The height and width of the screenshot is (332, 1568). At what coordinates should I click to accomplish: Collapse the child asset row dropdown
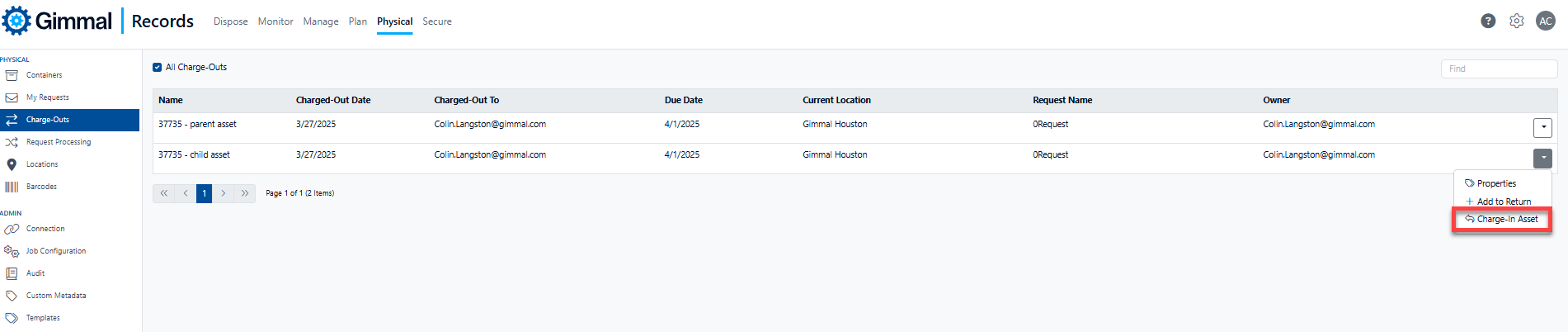[x=1542, y=159]
